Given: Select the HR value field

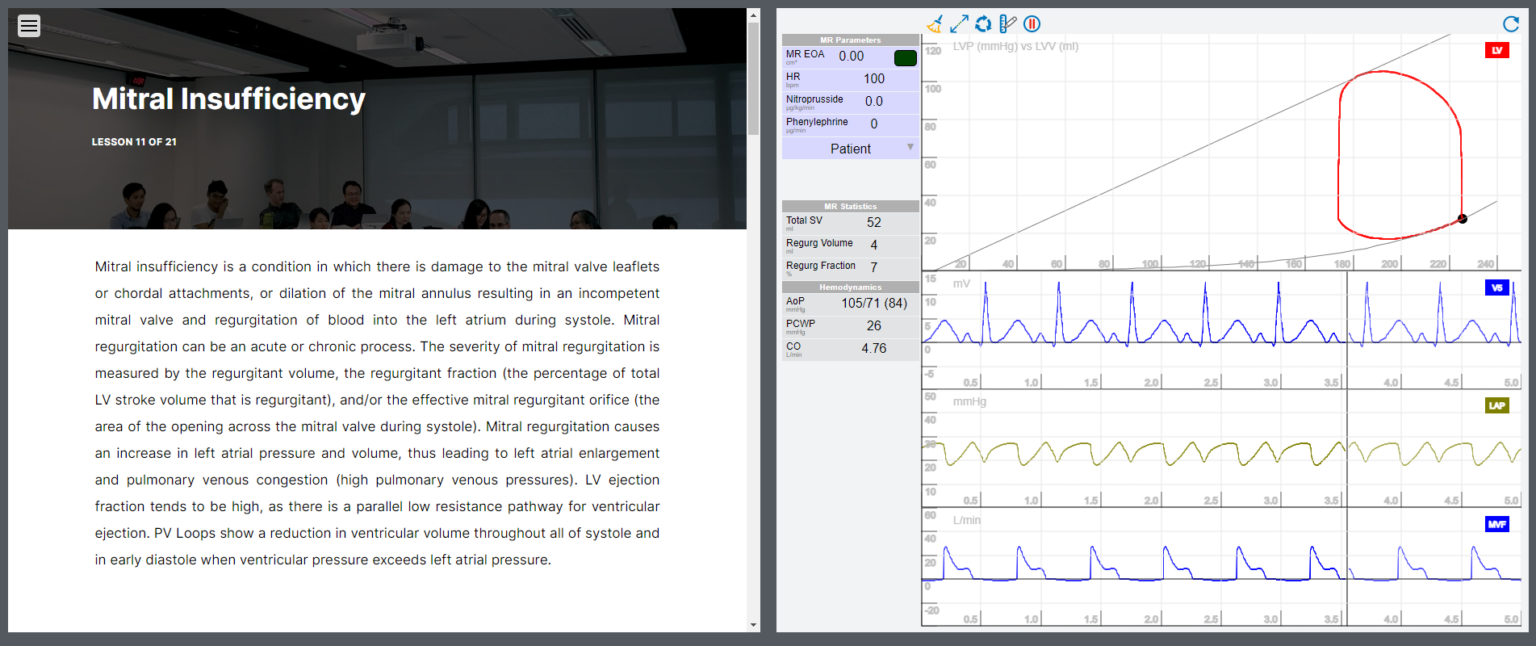Looking at the screenshot, I should [x=873, y=79].
